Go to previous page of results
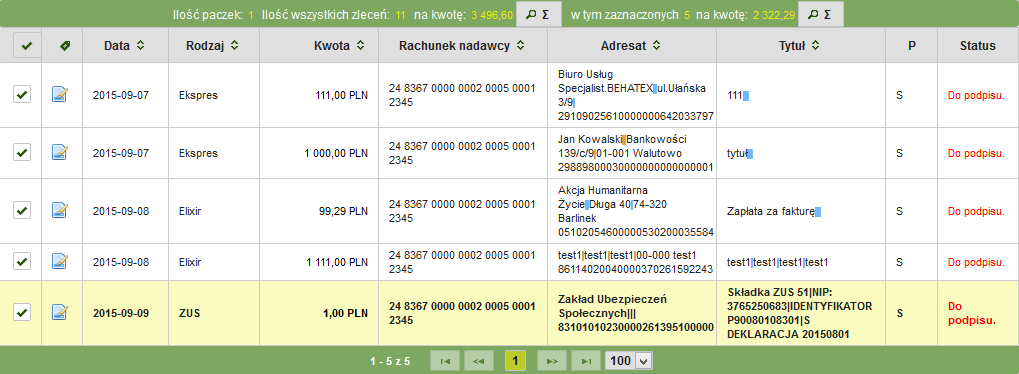This screenshot has height=374, width=1019. tap(480, 361)
